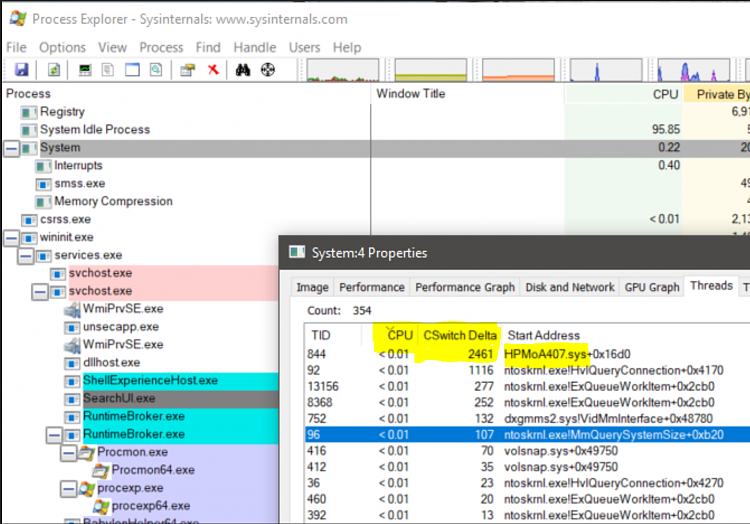Click the System:4 Properties title icon

[297, 252]
